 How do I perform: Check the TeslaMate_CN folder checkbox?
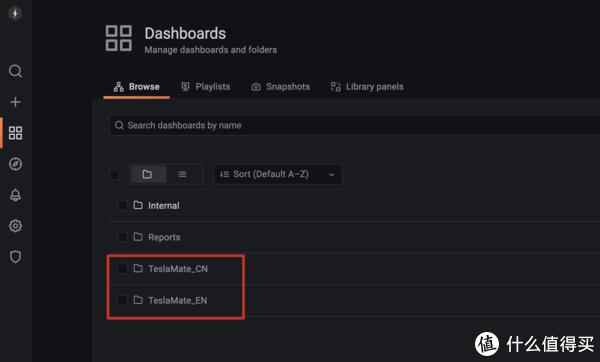pos(122,269)
